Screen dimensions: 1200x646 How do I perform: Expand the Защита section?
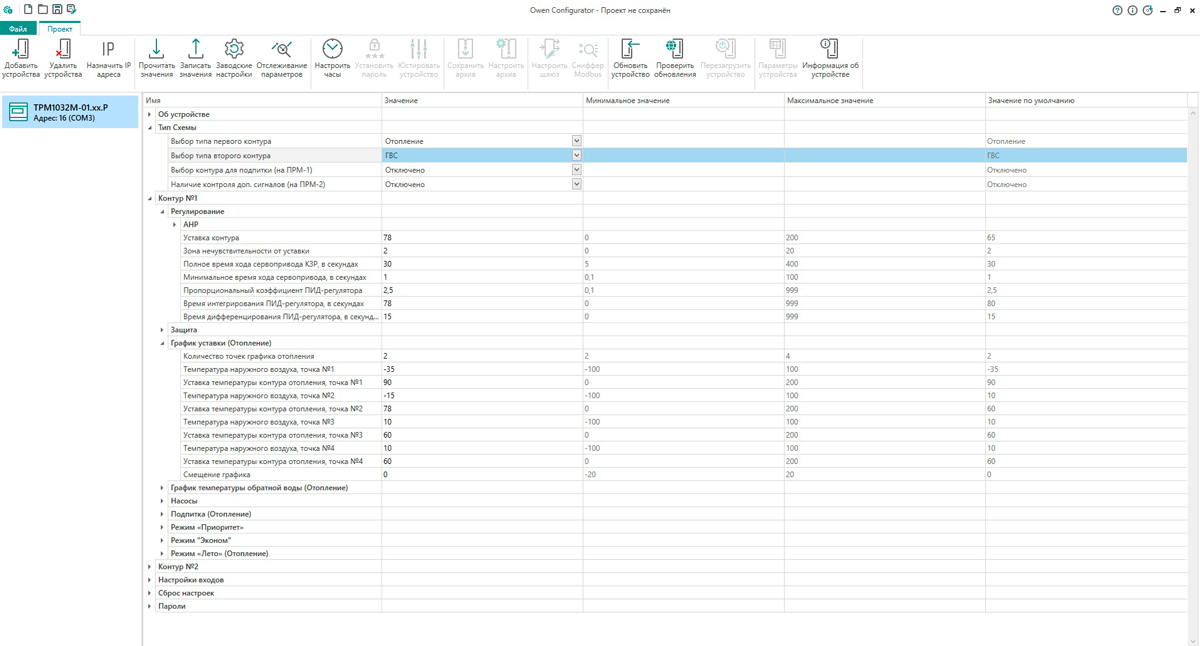pyautogui.click(x=162, y=330)
